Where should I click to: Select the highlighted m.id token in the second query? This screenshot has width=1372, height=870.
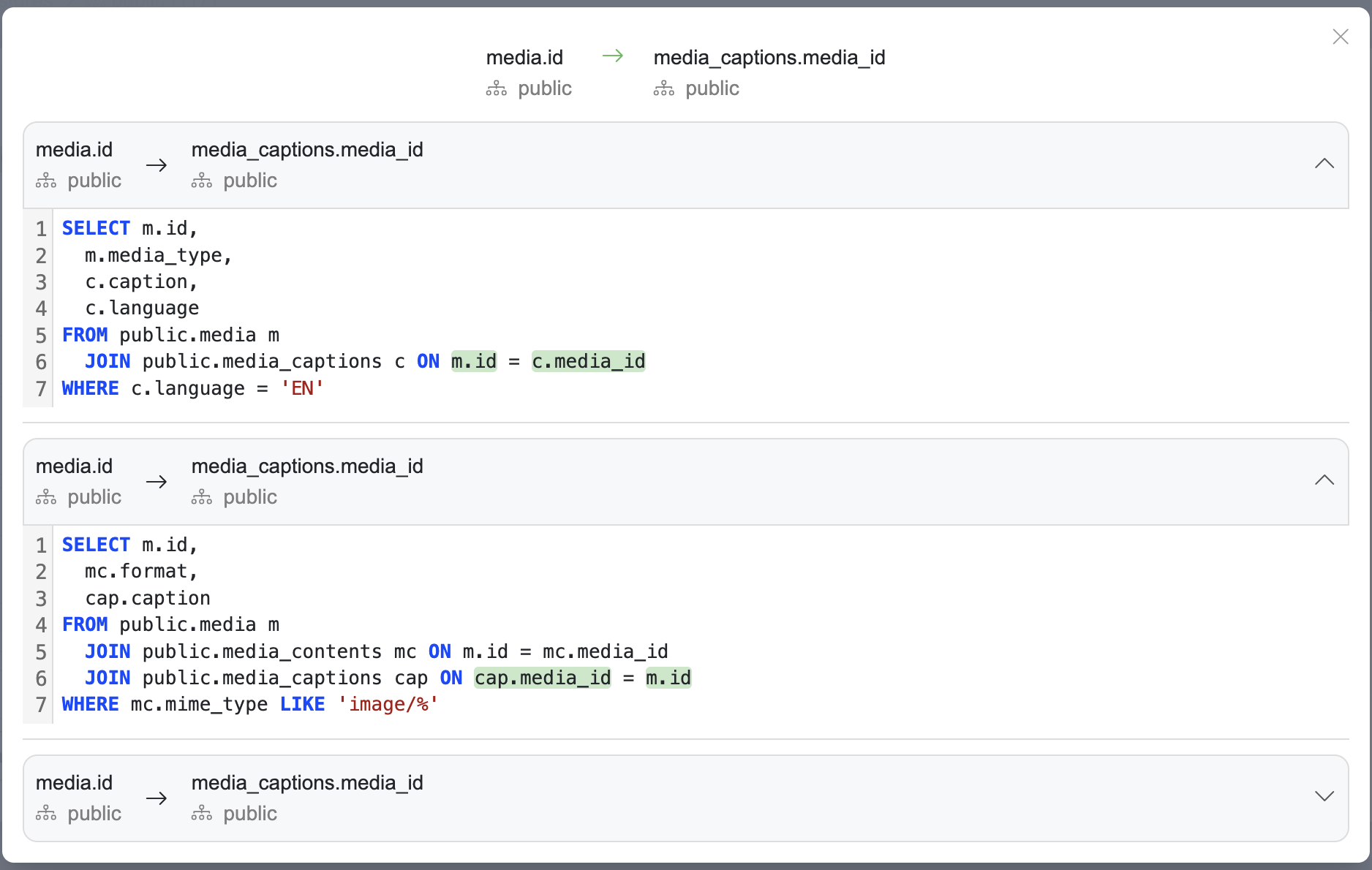pyautogui.click(x=668, y=678)
